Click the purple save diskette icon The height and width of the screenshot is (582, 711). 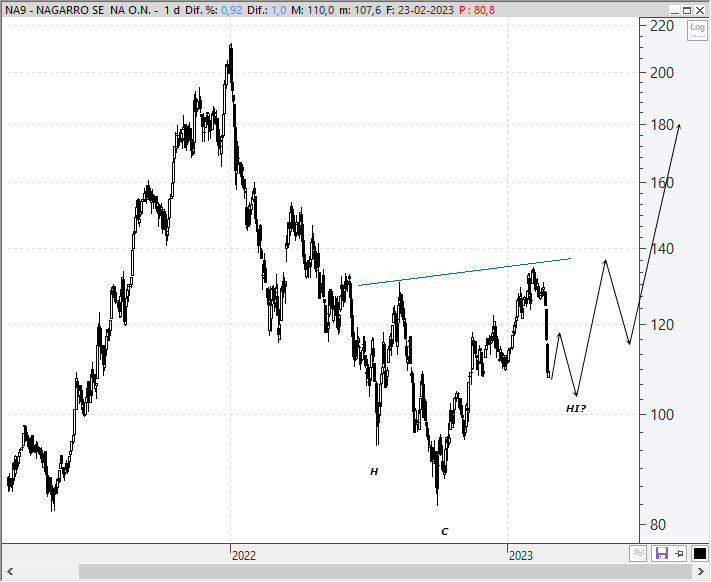point(661,553)
